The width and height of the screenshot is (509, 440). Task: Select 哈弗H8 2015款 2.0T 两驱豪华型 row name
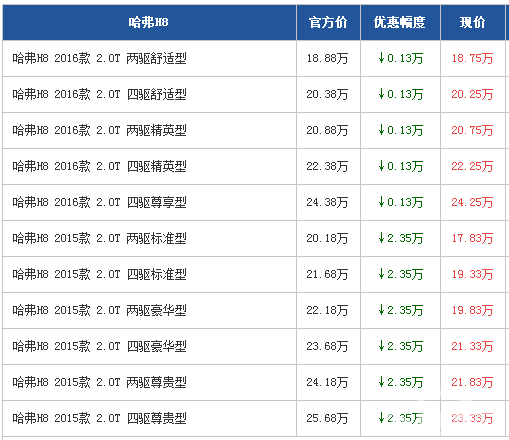(x=100, y=310)
